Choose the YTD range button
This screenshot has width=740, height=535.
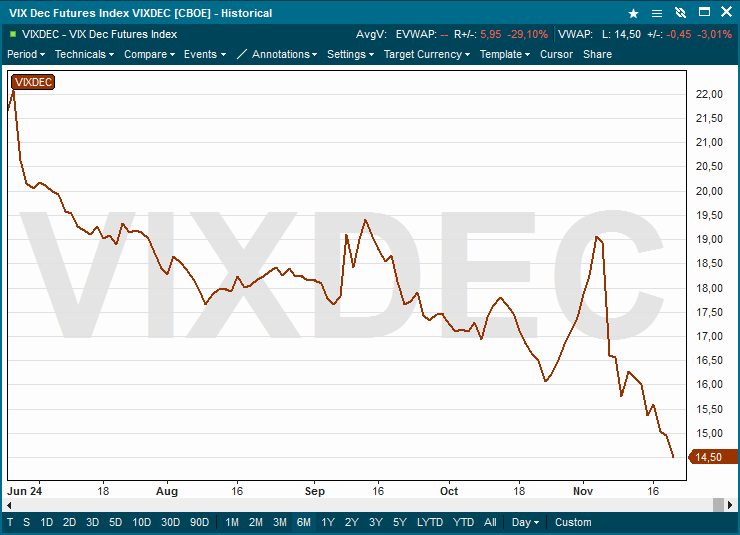click(463, 522)
